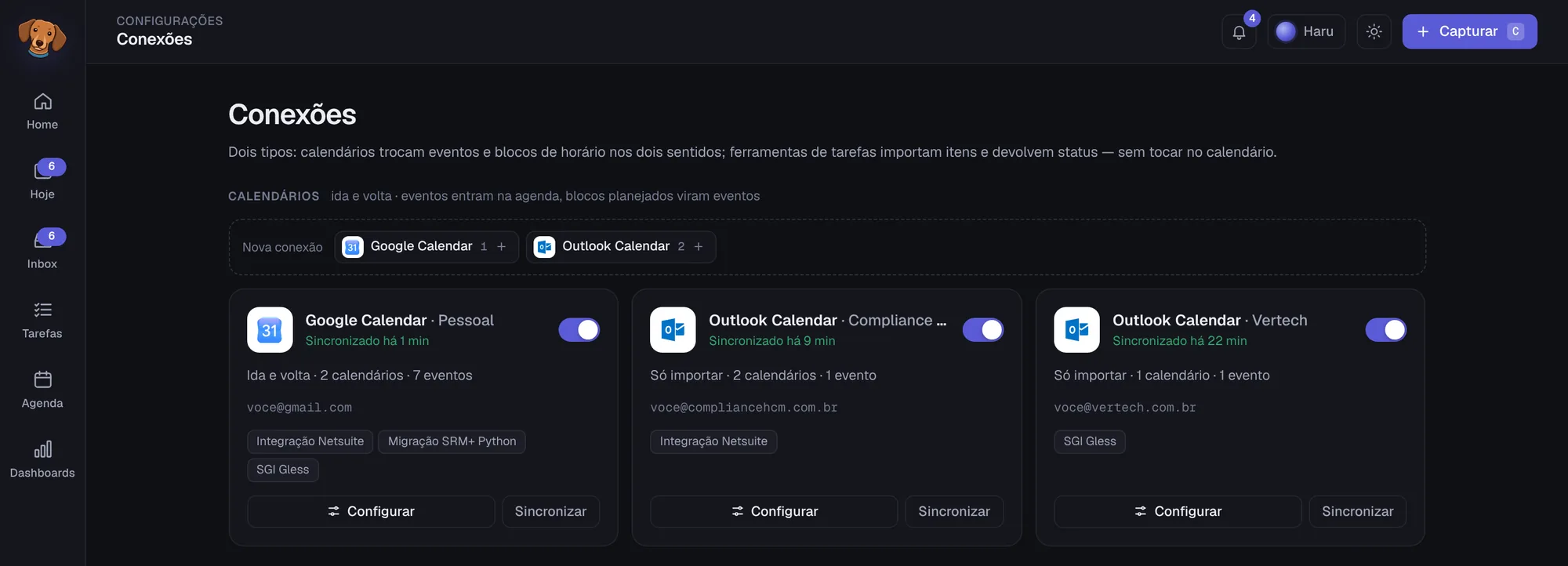This screenshot has height=566, width=1568.
Task: Click the Google Calendar Pessoal card icon
Action: click(270, 330)
